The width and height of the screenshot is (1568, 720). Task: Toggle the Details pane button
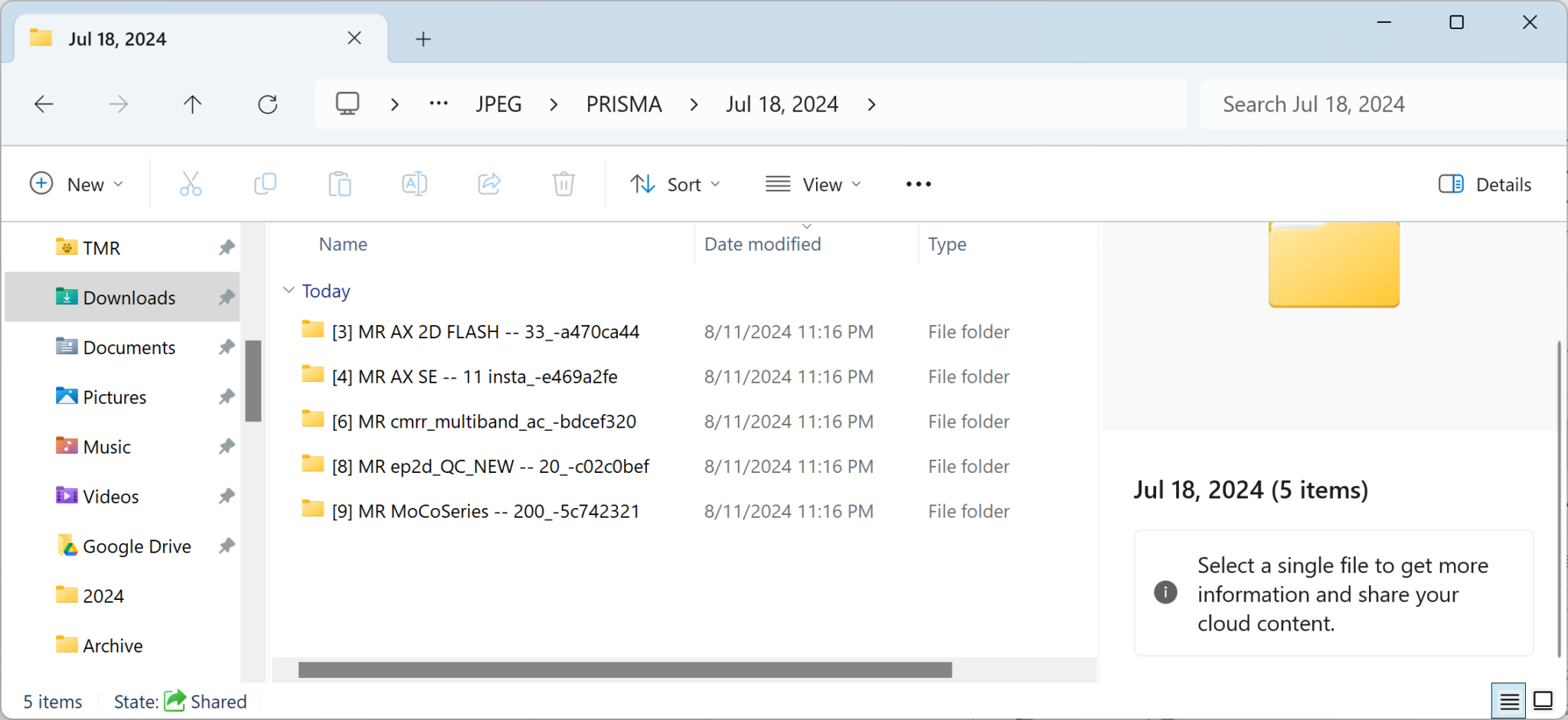coord(1485,184)
